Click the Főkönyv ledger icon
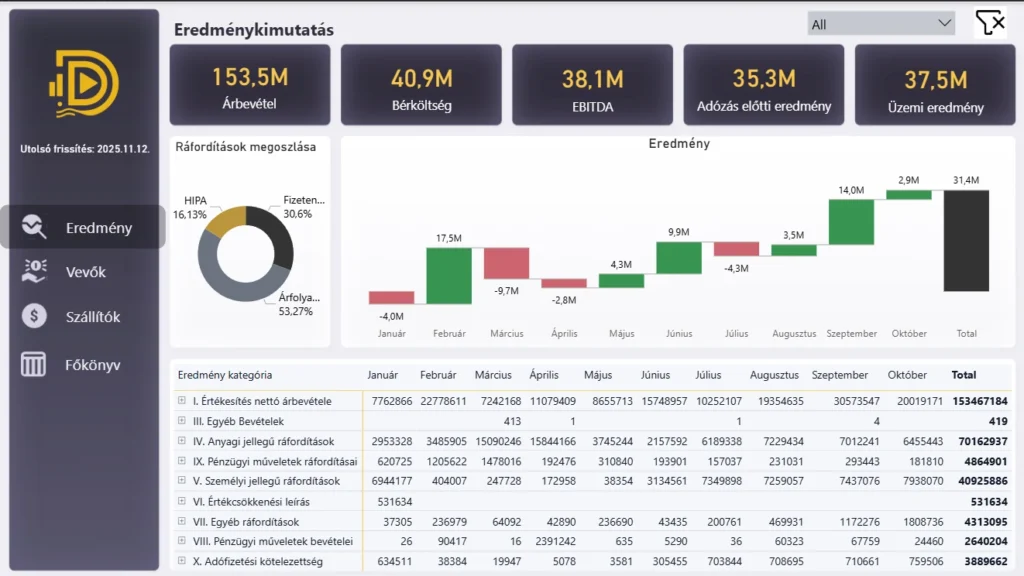This screenshot has width=1024, height=576. [34, 364]
